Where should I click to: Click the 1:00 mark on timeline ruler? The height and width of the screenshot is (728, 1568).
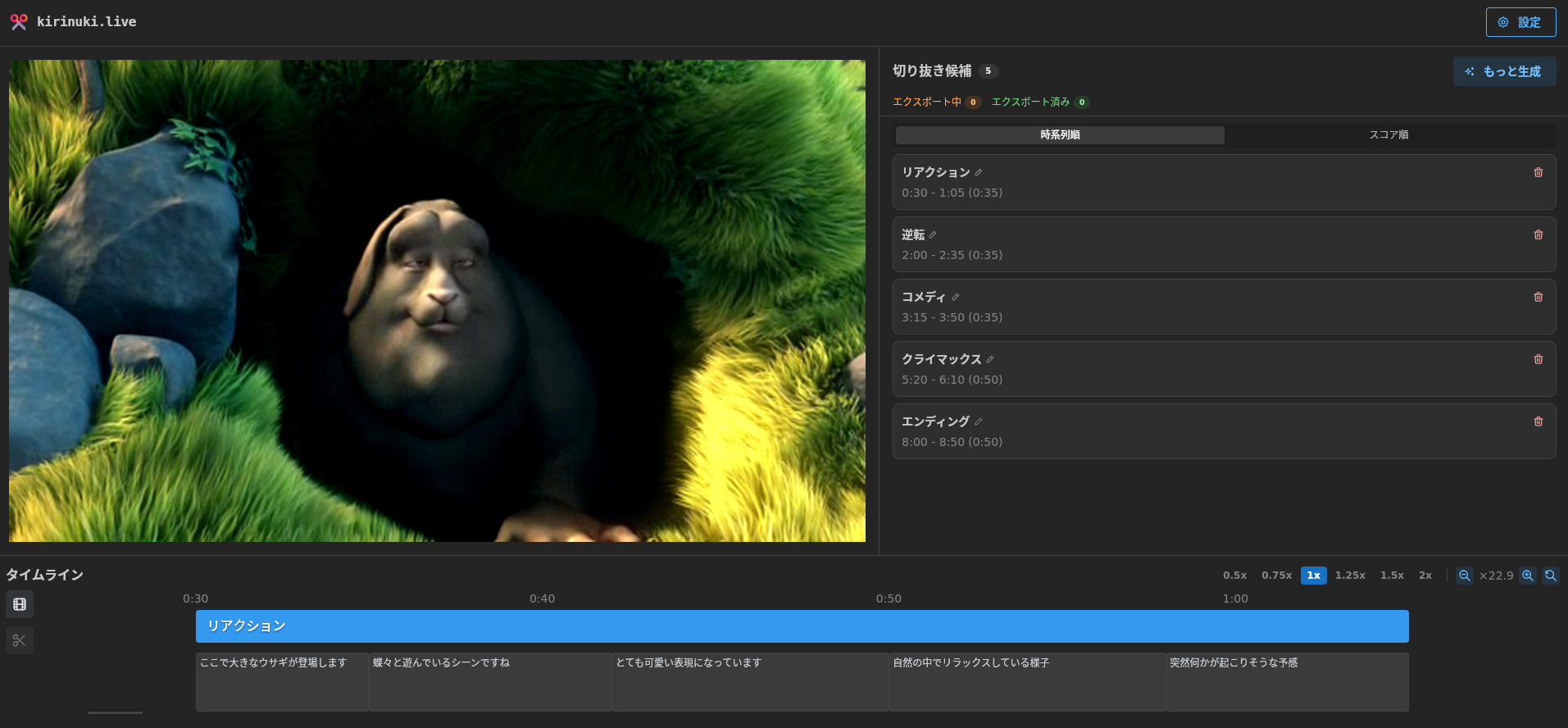[x=1235, y=598]
